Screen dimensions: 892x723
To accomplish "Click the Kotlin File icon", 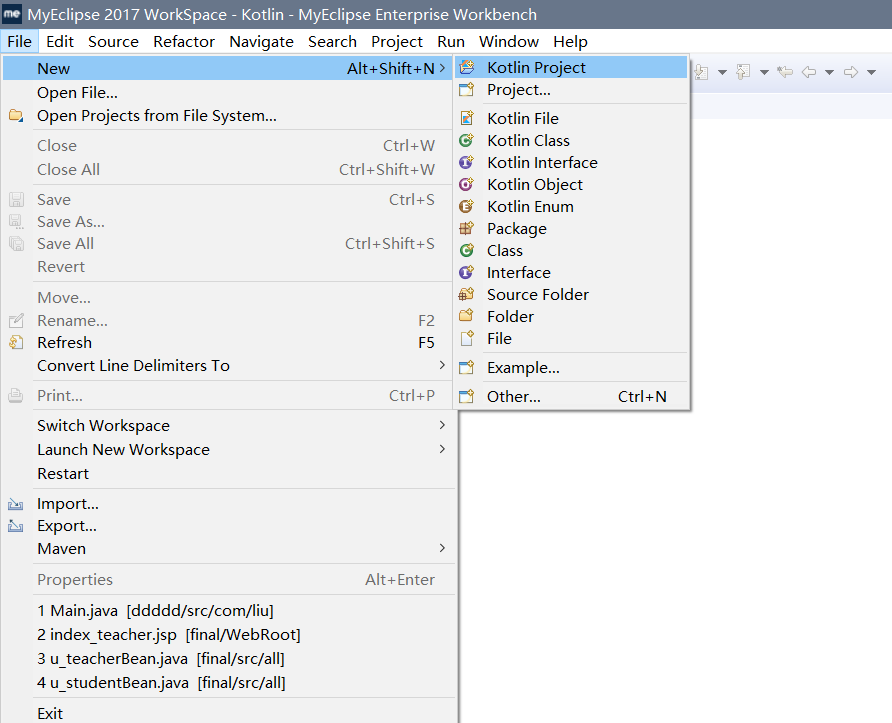I will point(466,118).
